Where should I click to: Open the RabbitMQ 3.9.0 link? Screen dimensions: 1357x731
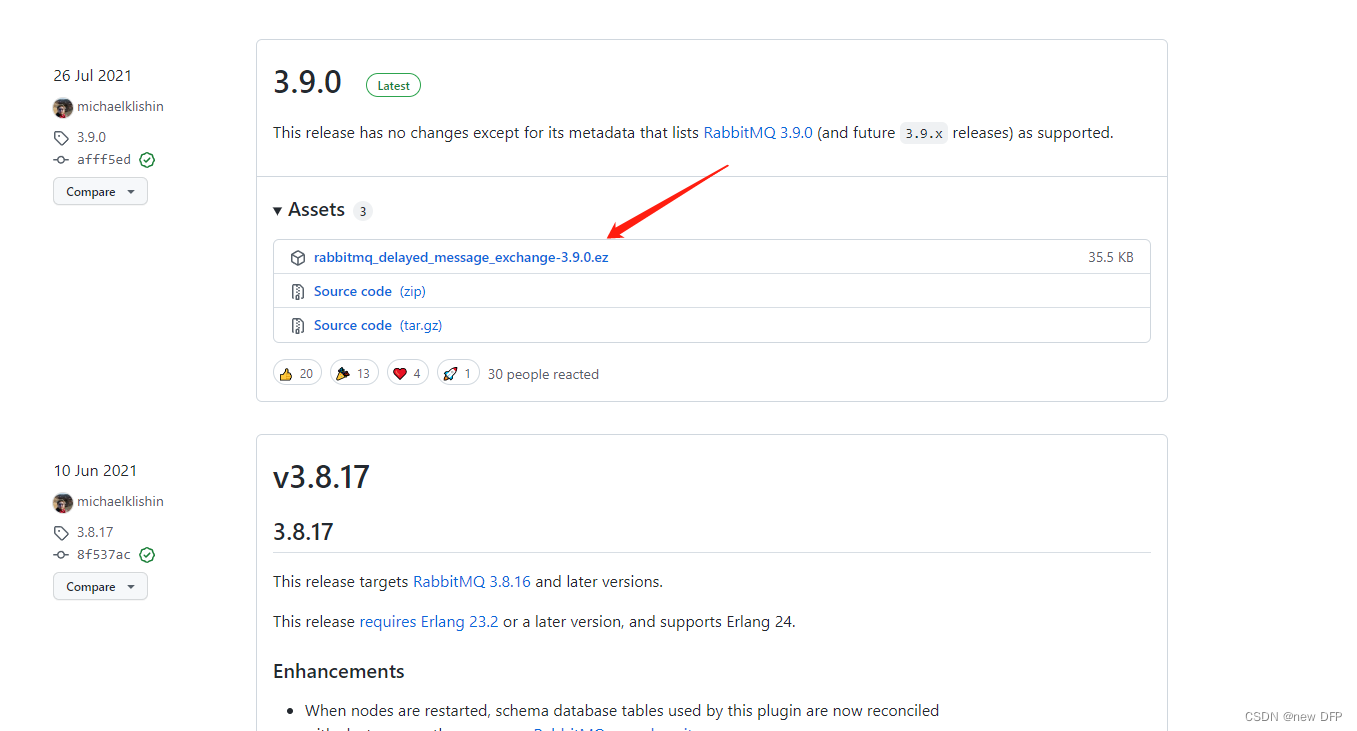(758, 133)
